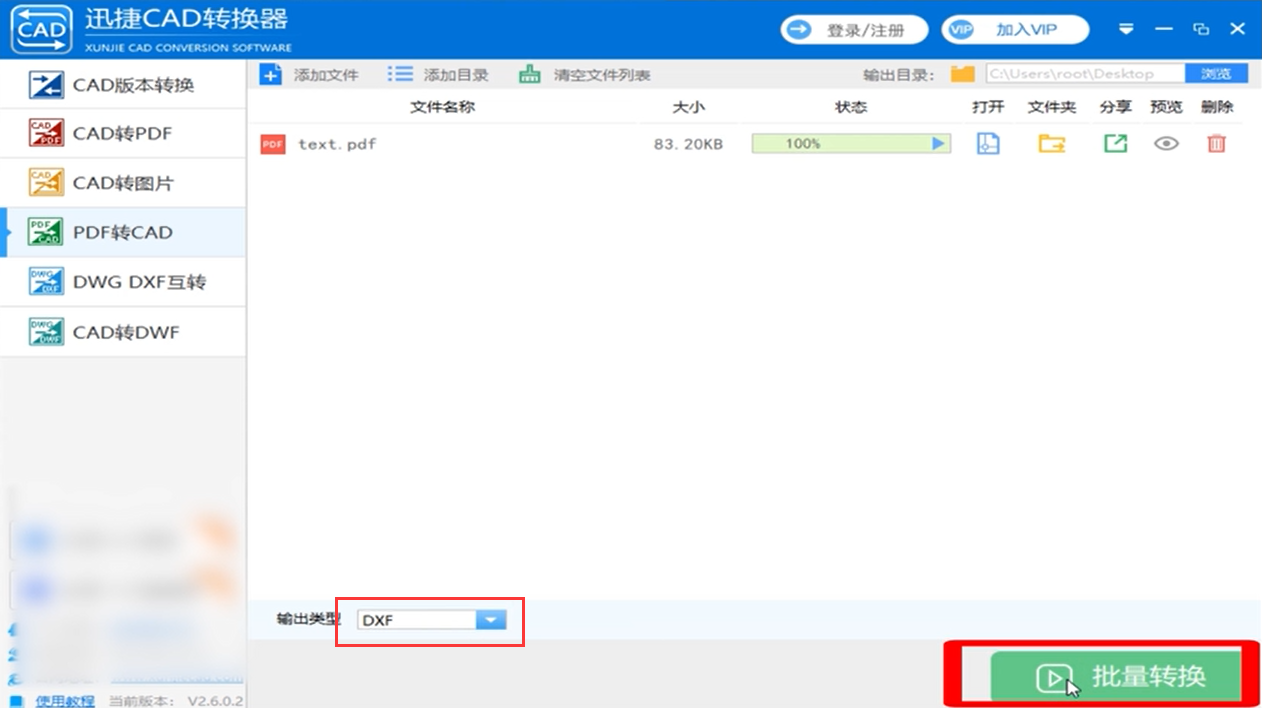Preview text.pdf with the eye icon

click(x=1166, y=144)
